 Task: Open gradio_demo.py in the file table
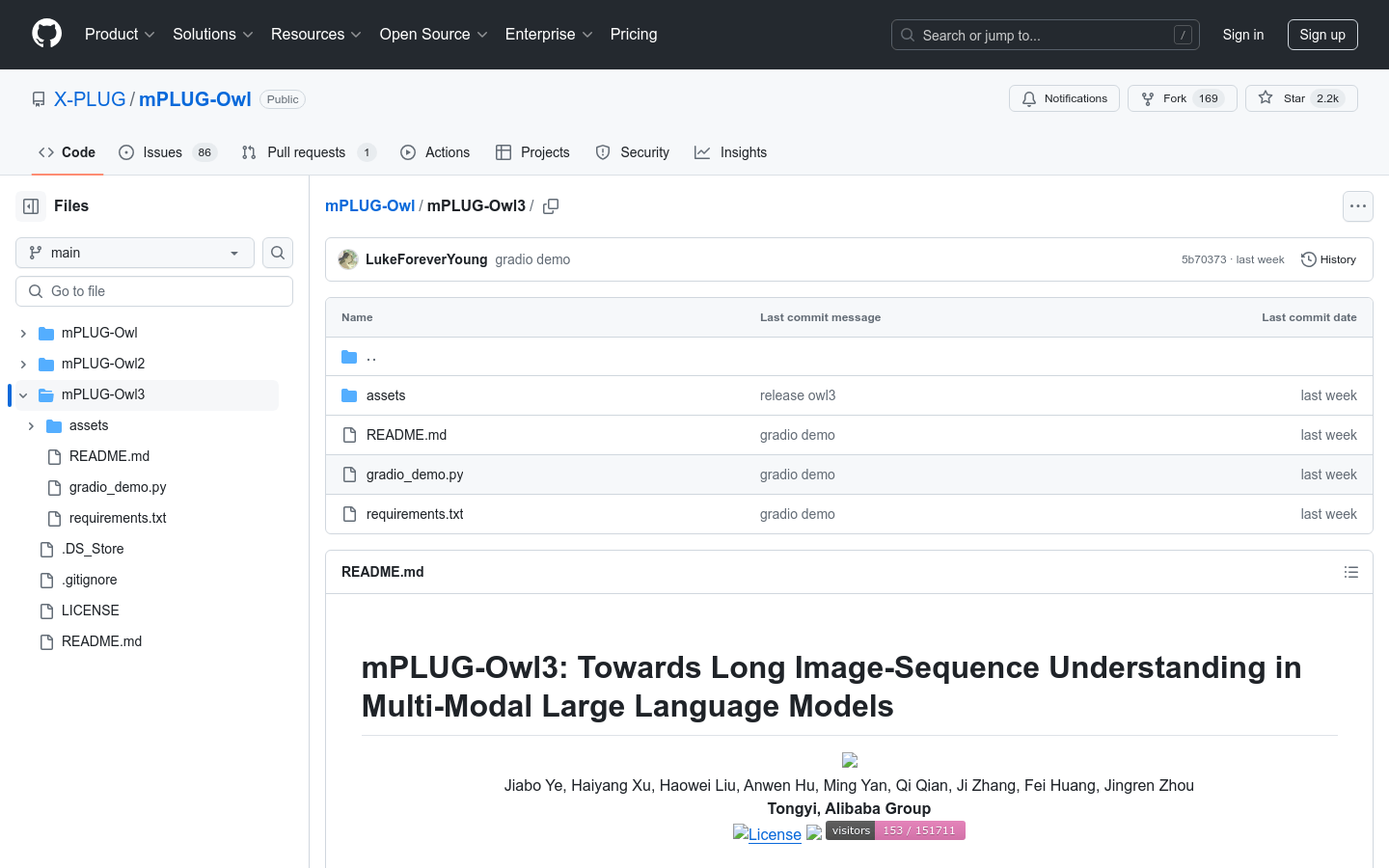pos(415,475)
